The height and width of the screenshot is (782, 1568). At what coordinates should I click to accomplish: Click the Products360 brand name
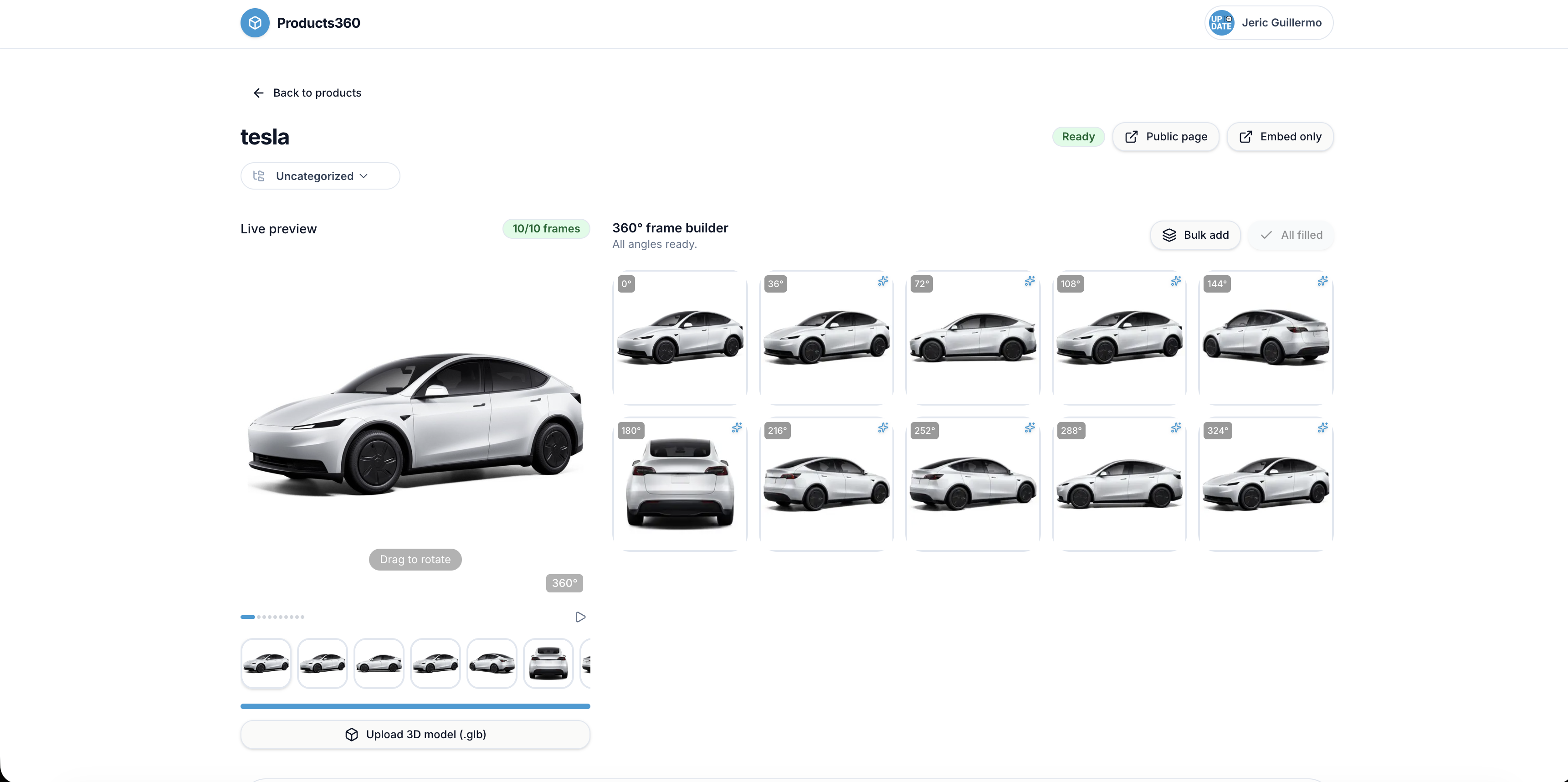point(318,23)
